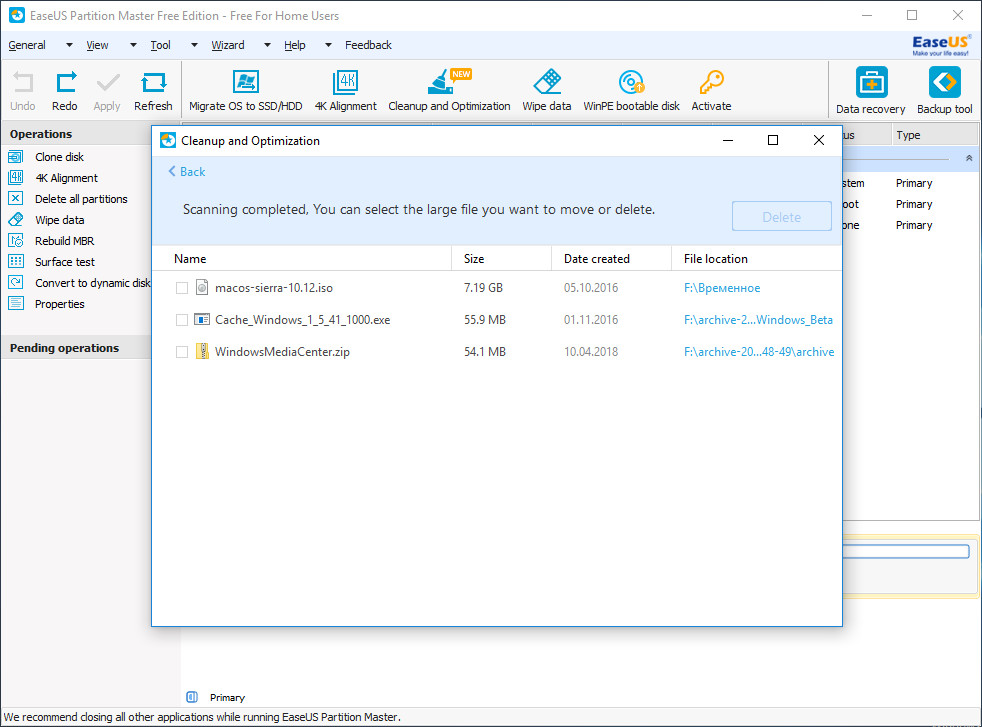Click the EaseUS logo in menu bar

point(941,45)
